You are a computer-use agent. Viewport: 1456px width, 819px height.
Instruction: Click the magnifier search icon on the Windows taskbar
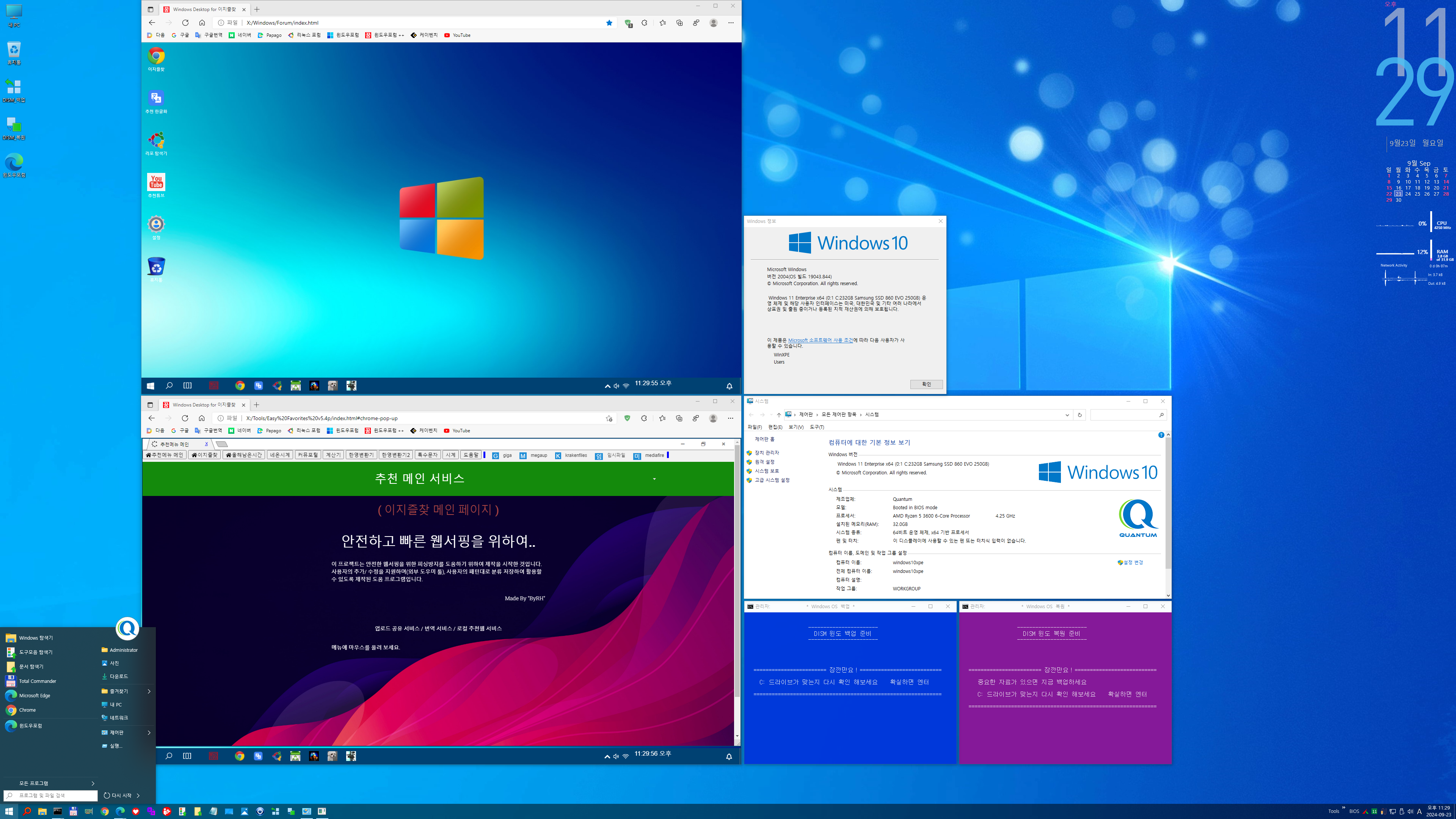point(27,811)
